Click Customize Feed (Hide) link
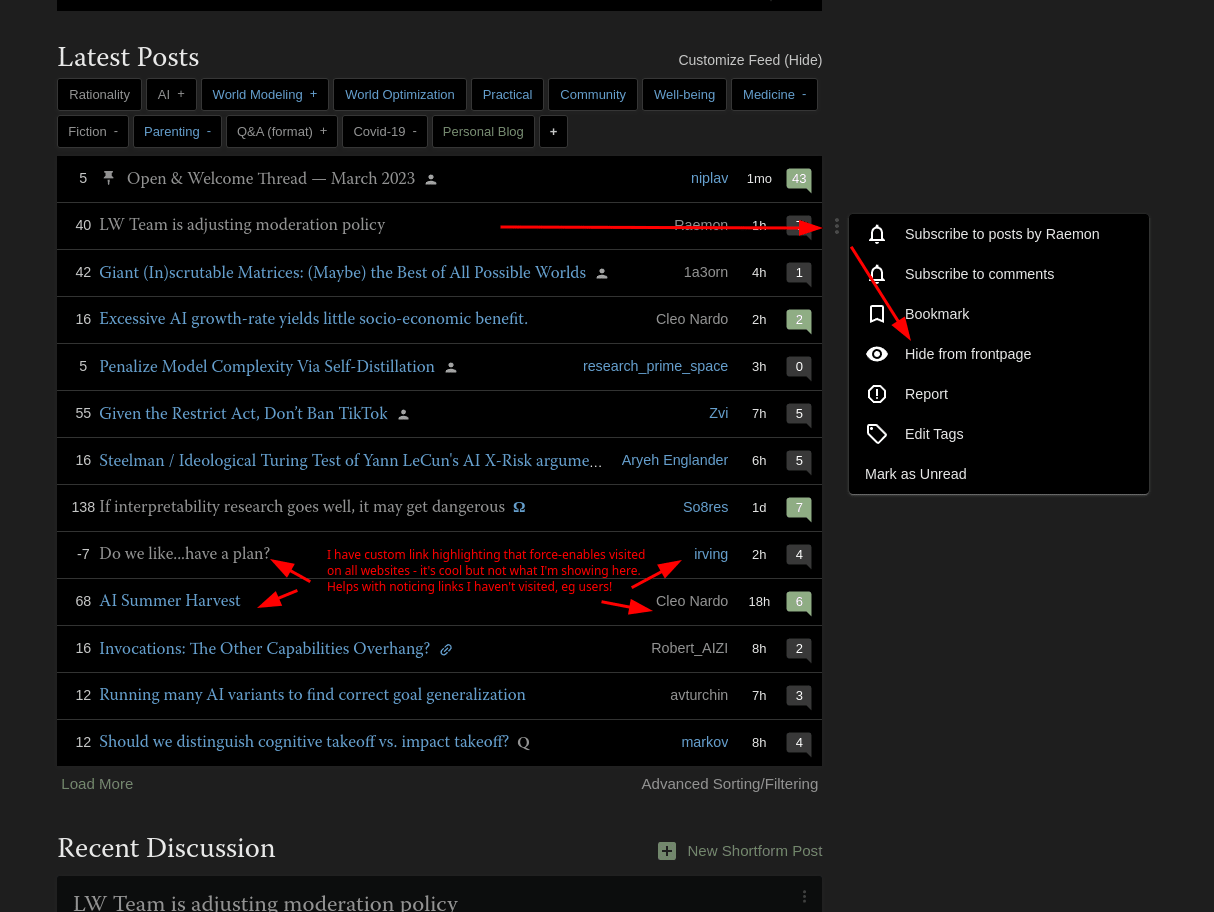The height and width of the screenshot is (912, 1214). tap(750, 60)
